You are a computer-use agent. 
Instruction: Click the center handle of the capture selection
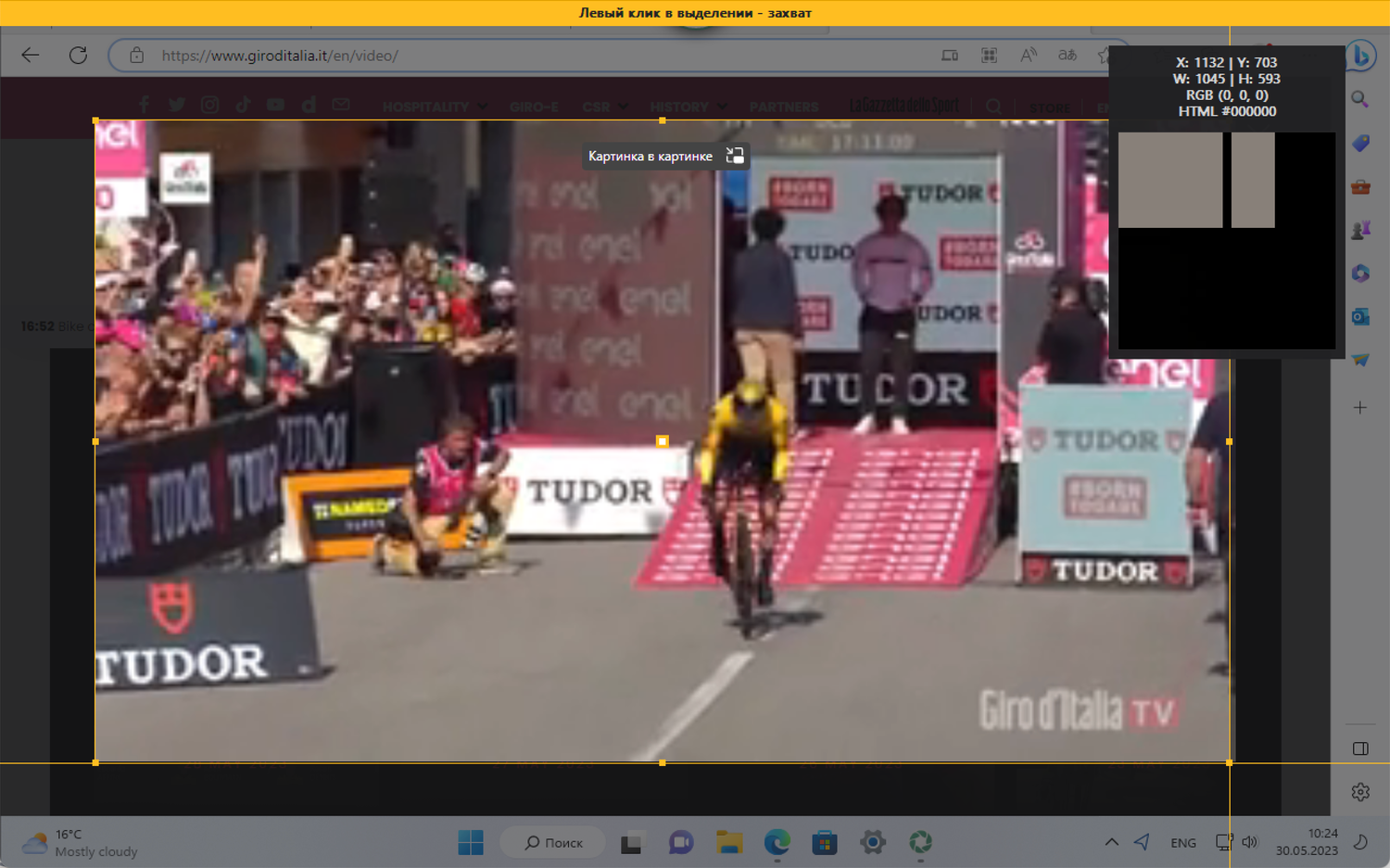click(x=663, y=442)
